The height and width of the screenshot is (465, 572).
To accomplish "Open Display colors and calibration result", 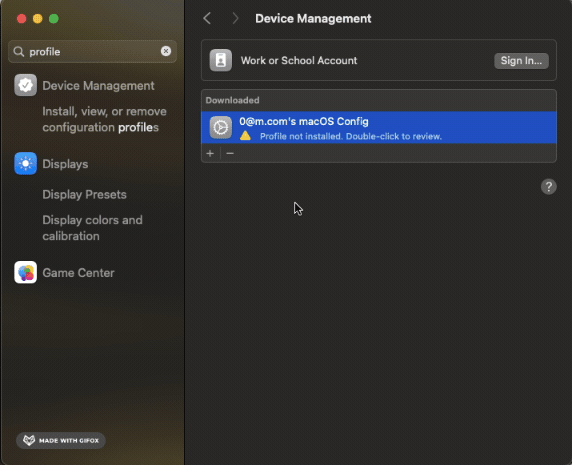I will tap(92, 228).
